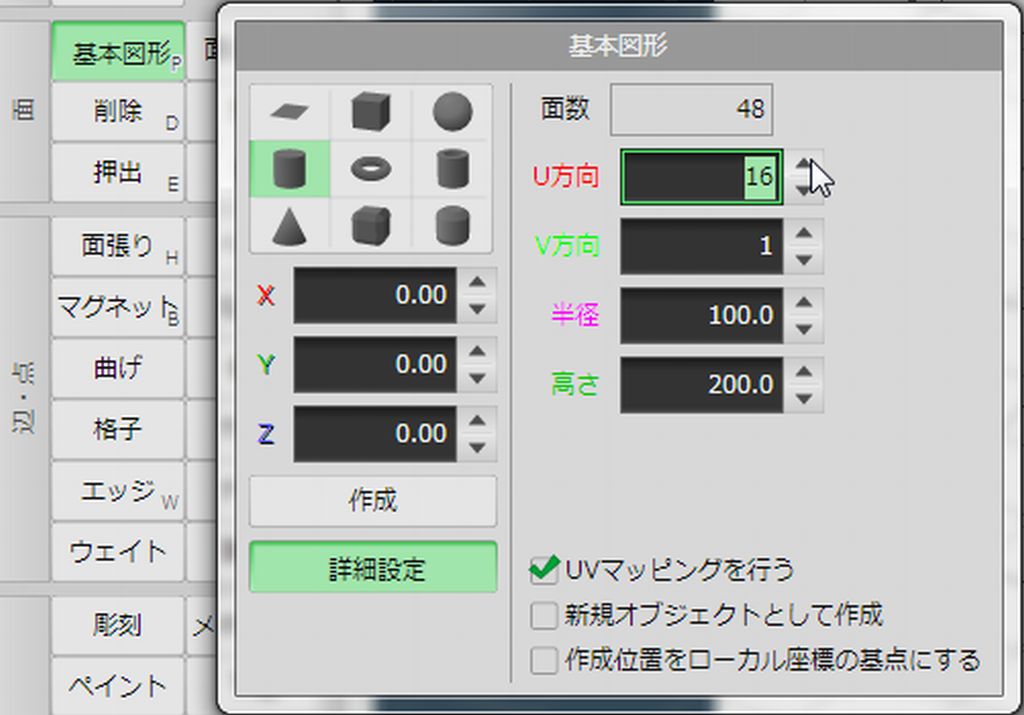Decrease the U方向 value with down arrow
The width and height of the screenshot is (1024, 715).
pos(804,191)
